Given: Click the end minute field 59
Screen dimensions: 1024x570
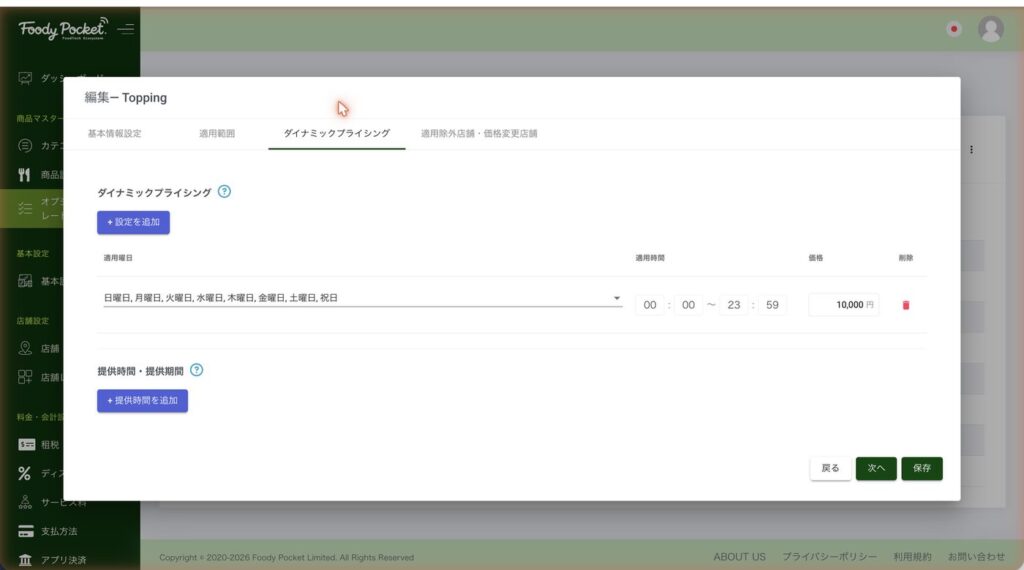Looking at the screenshot, I should click(x=772, y=305).
